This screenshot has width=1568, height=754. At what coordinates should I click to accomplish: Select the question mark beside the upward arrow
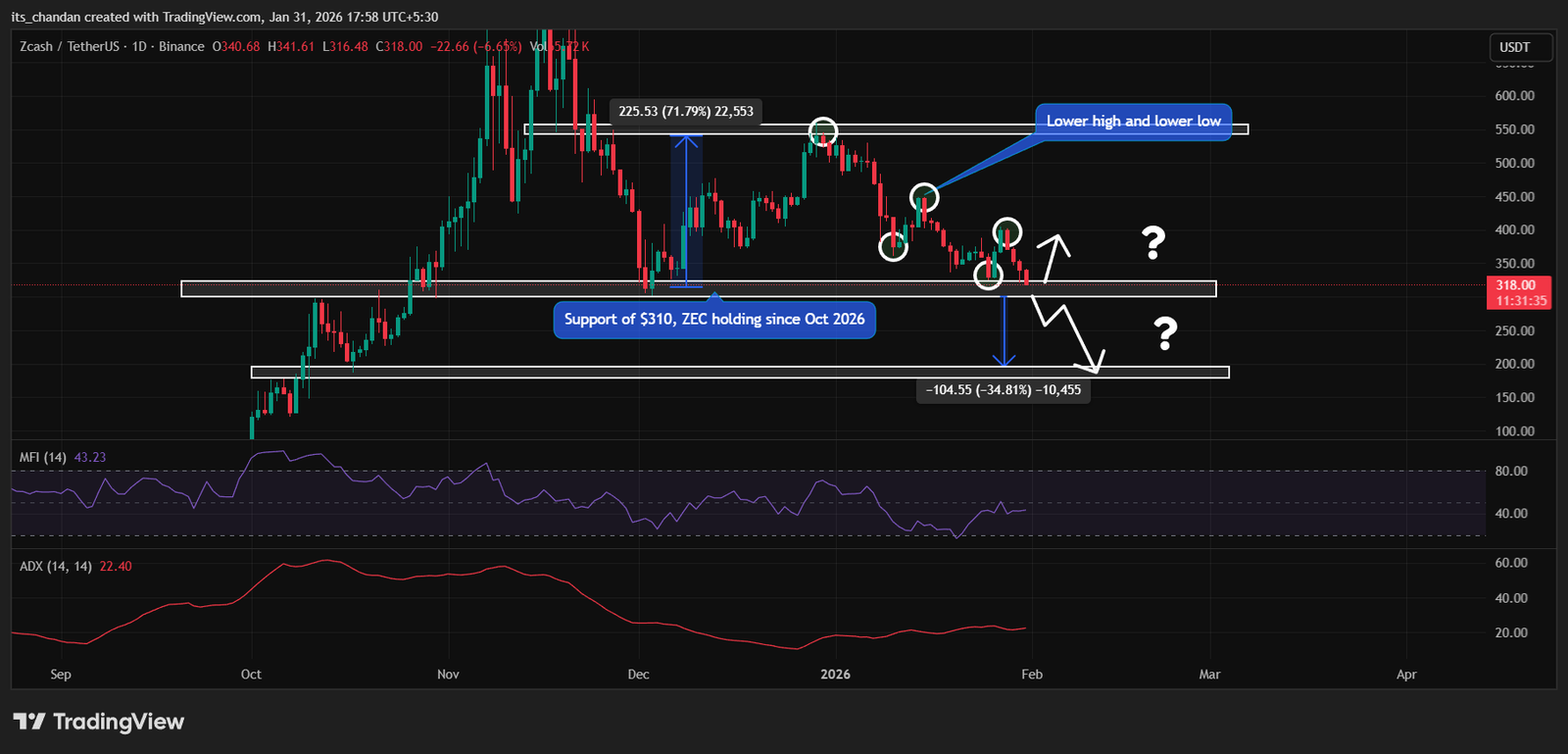[1153, 242]
